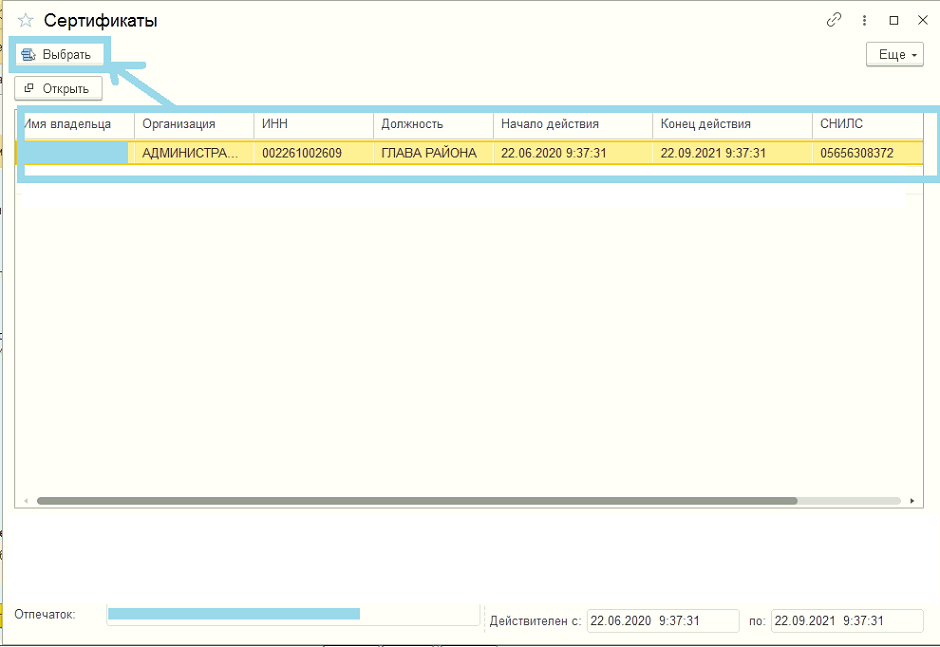Screen dimensions: 940x647
Task: Open the three-dot window menu
Action: [x=864, y=20]
